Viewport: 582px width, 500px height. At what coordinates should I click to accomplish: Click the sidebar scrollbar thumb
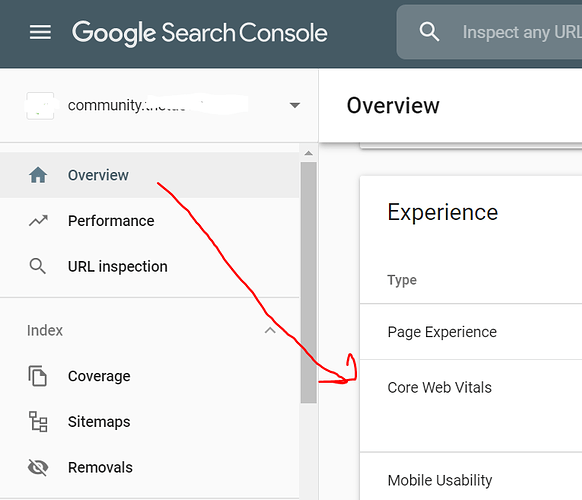coord(308,282)
